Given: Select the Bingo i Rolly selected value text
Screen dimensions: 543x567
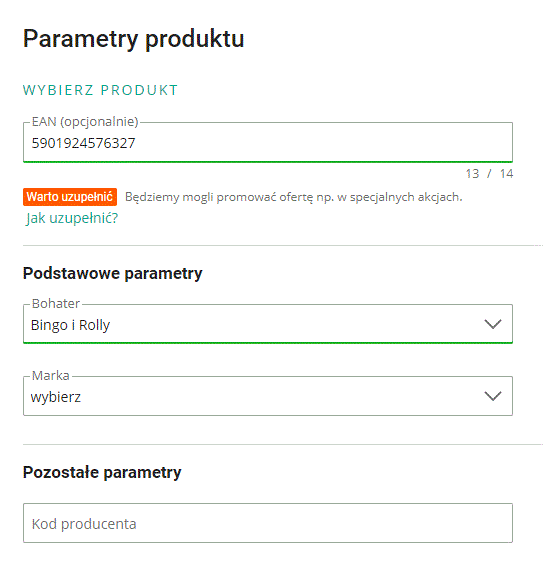Looking at the screenshot, I should (x=70, y=325).
